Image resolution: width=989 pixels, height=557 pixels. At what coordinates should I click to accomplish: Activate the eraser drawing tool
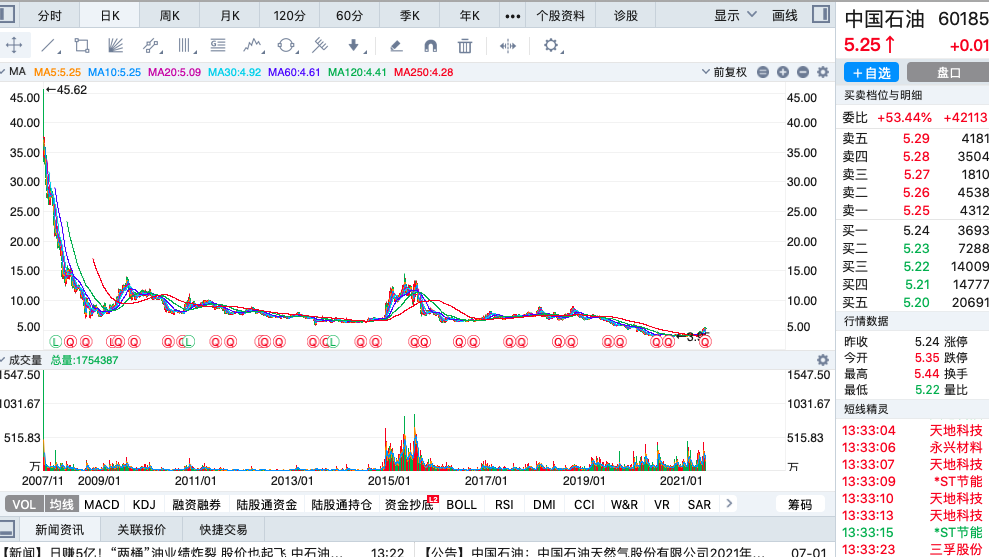coord(396,45)
